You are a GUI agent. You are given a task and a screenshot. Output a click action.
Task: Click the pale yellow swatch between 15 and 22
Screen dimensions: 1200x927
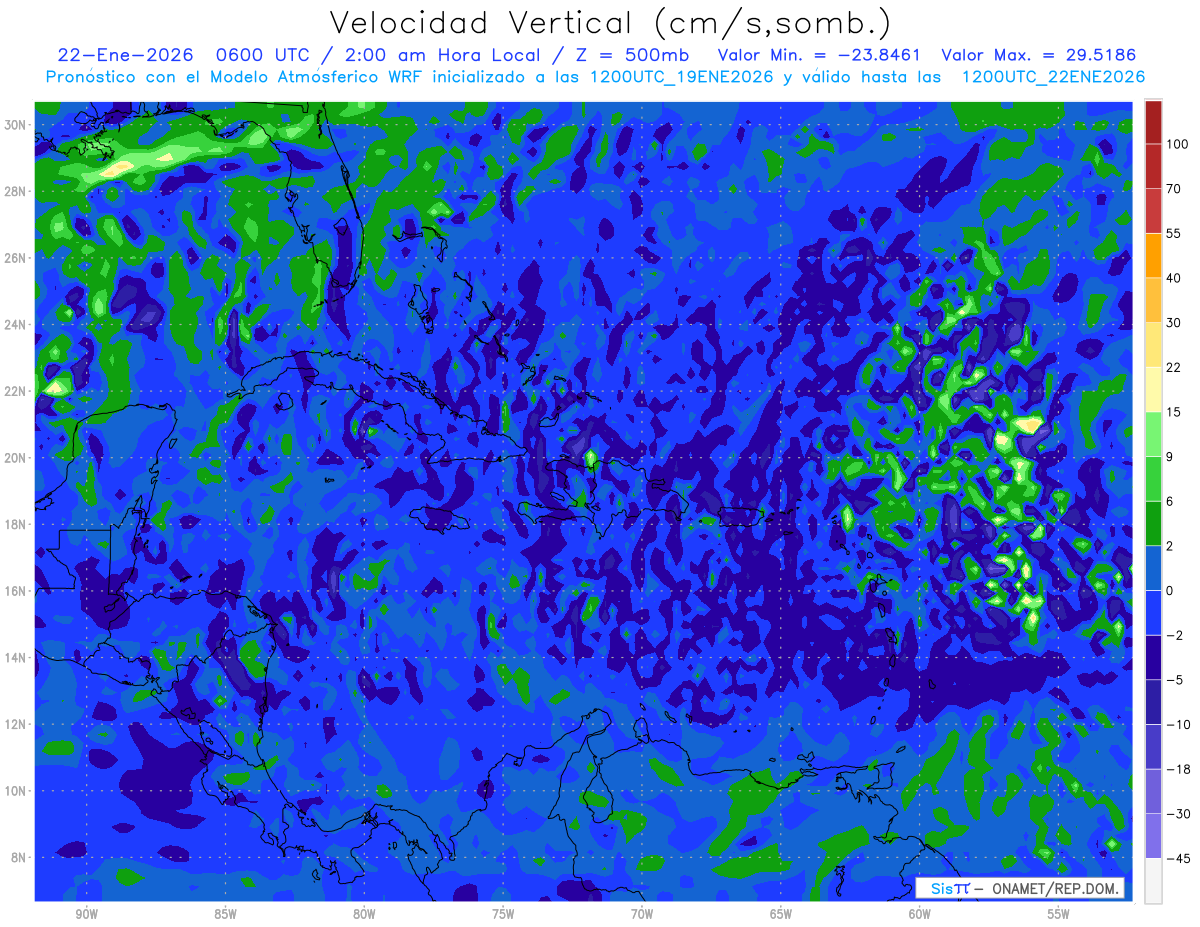[1153, 389]
